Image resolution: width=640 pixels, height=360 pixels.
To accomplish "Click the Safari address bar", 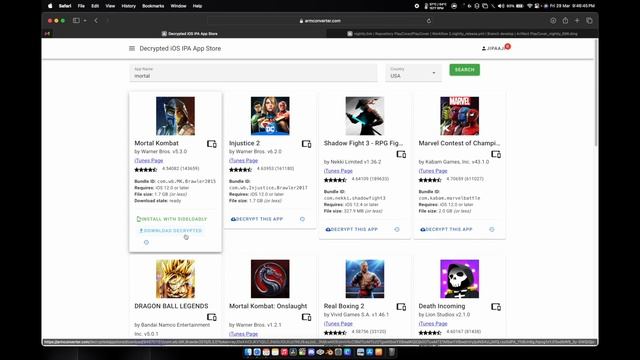I will [x=320, y=20].
